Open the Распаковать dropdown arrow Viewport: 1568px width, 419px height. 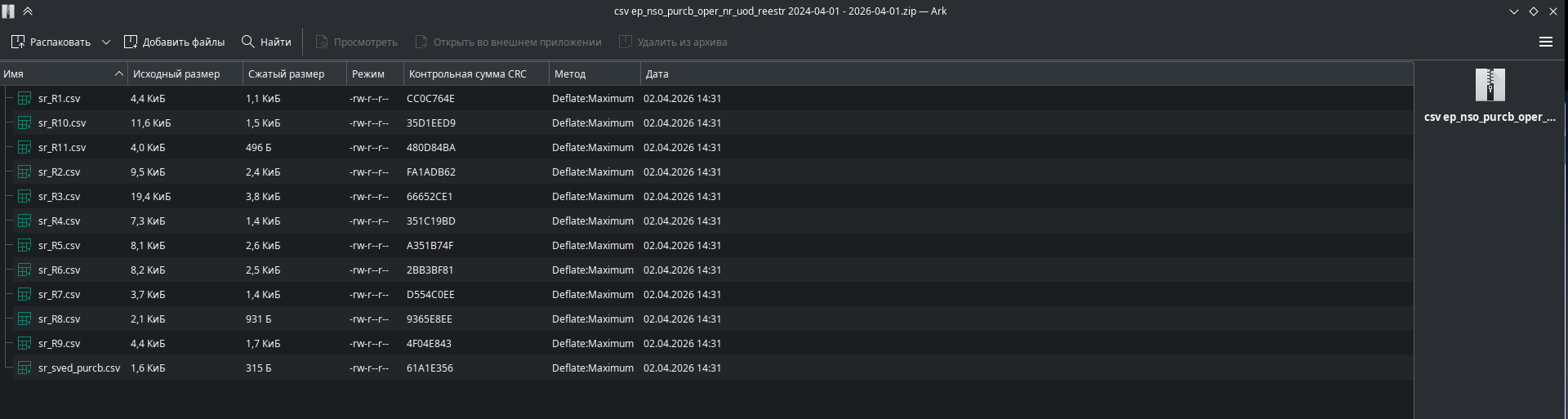point(106,42)
